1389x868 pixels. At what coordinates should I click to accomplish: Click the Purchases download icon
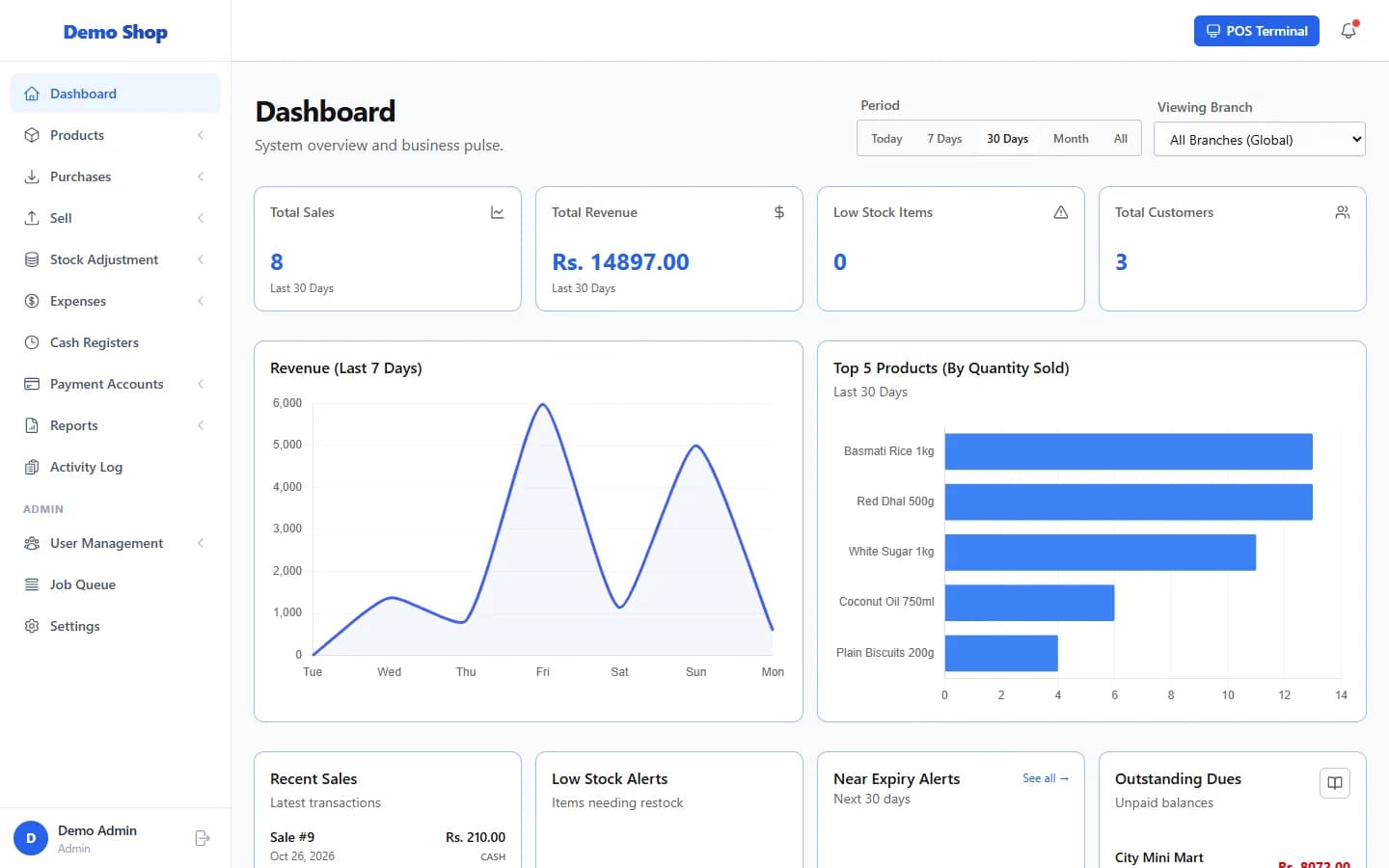[32, 176]
